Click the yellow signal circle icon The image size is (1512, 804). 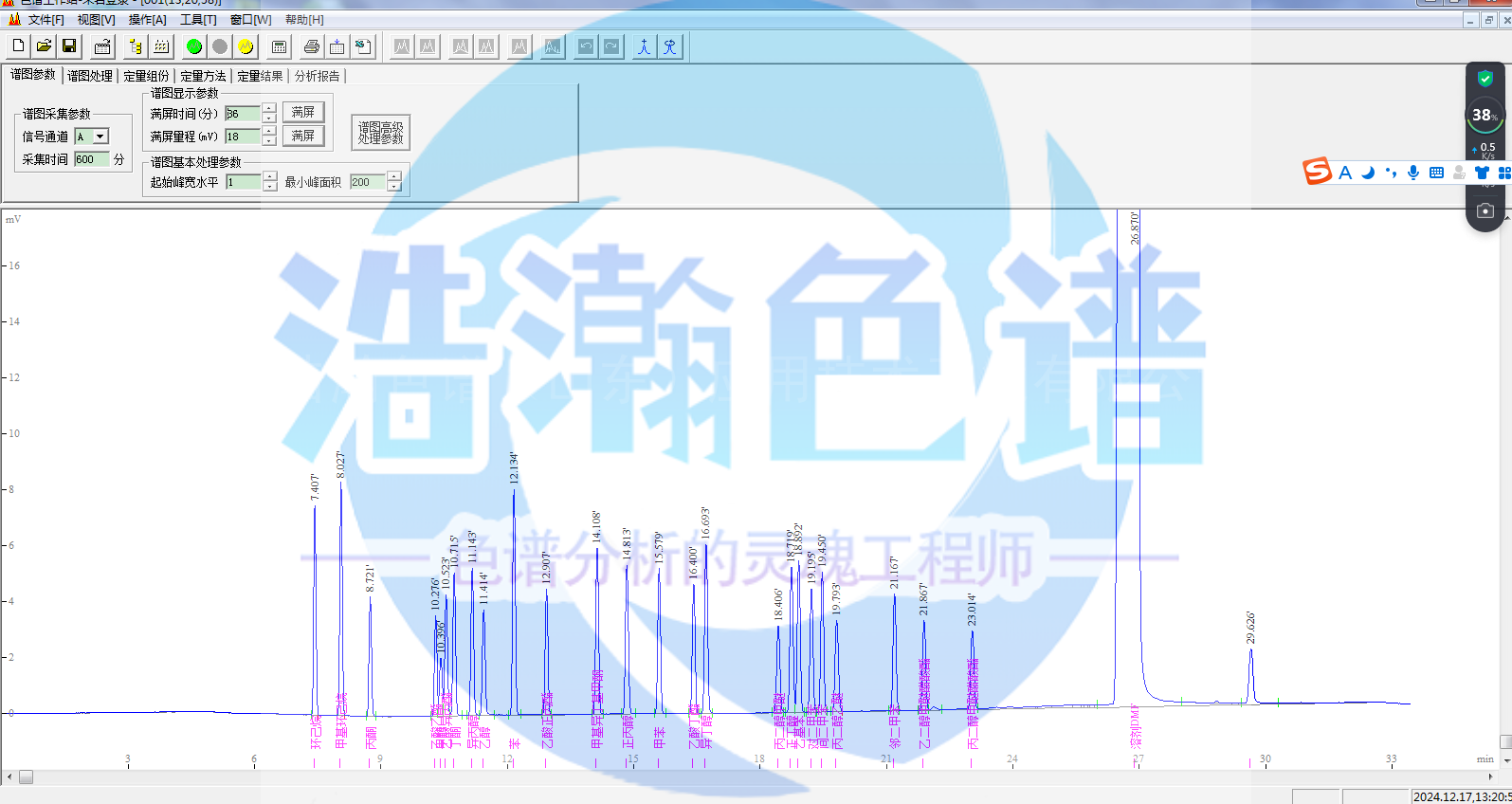[246, 46]
